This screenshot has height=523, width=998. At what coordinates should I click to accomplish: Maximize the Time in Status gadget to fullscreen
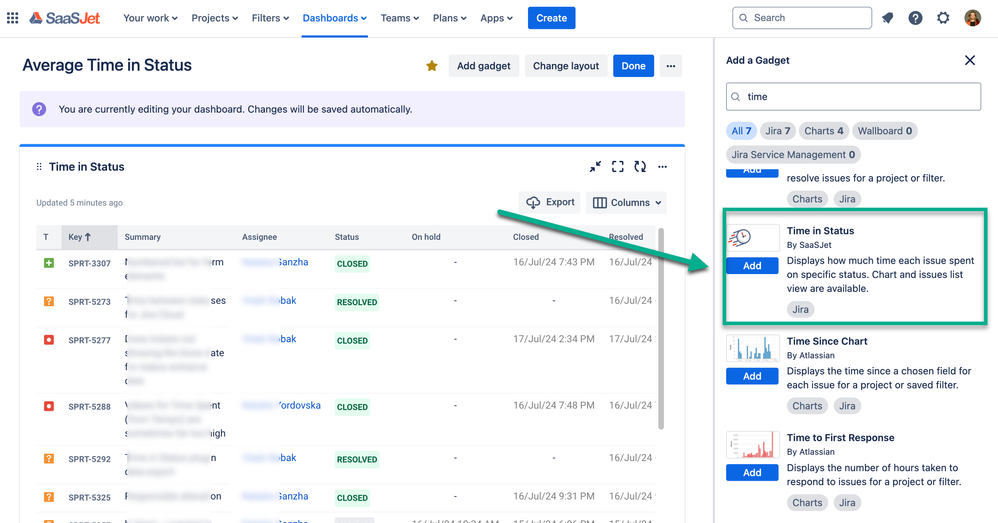click(618, 167)
